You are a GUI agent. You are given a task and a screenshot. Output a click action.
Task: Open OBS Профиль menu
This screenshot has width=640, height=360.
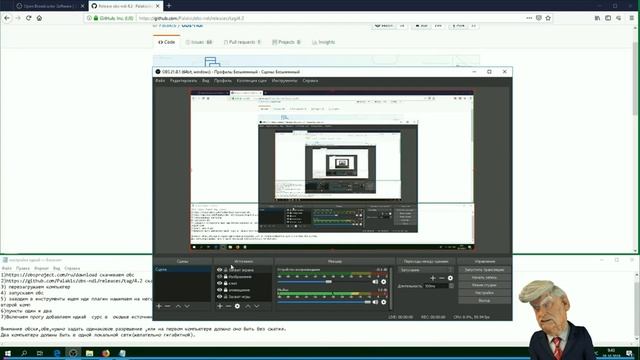point(223,81)
